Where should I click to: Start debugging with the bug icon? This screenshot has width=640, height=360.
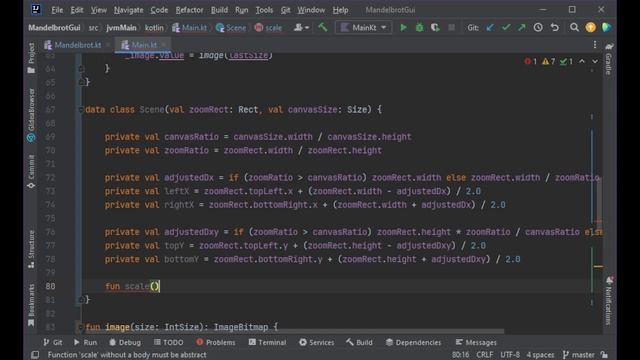coord(419,27)
